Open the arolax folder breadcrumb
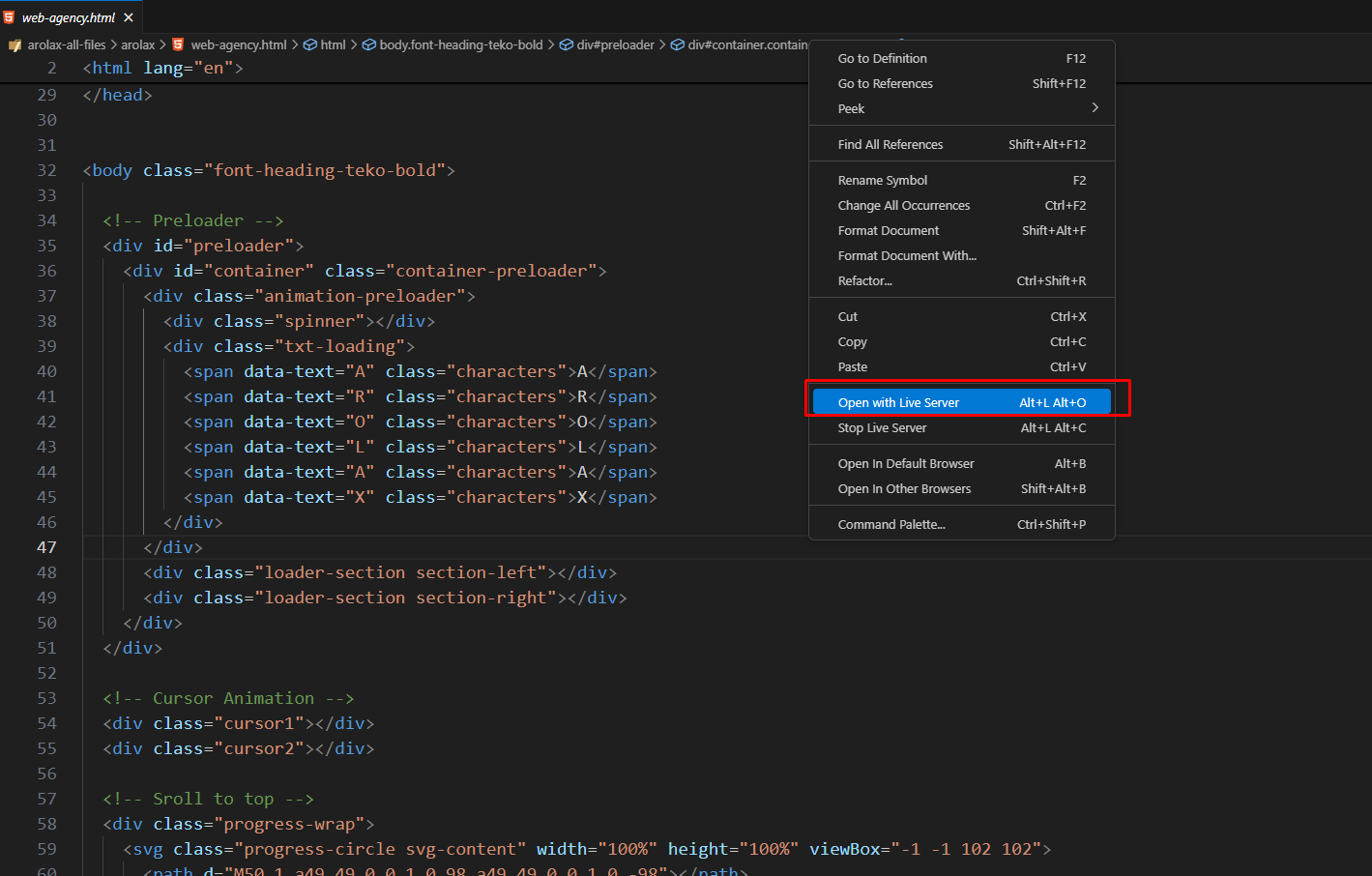This screenshot has height=876, width=1372. point(138,44)
